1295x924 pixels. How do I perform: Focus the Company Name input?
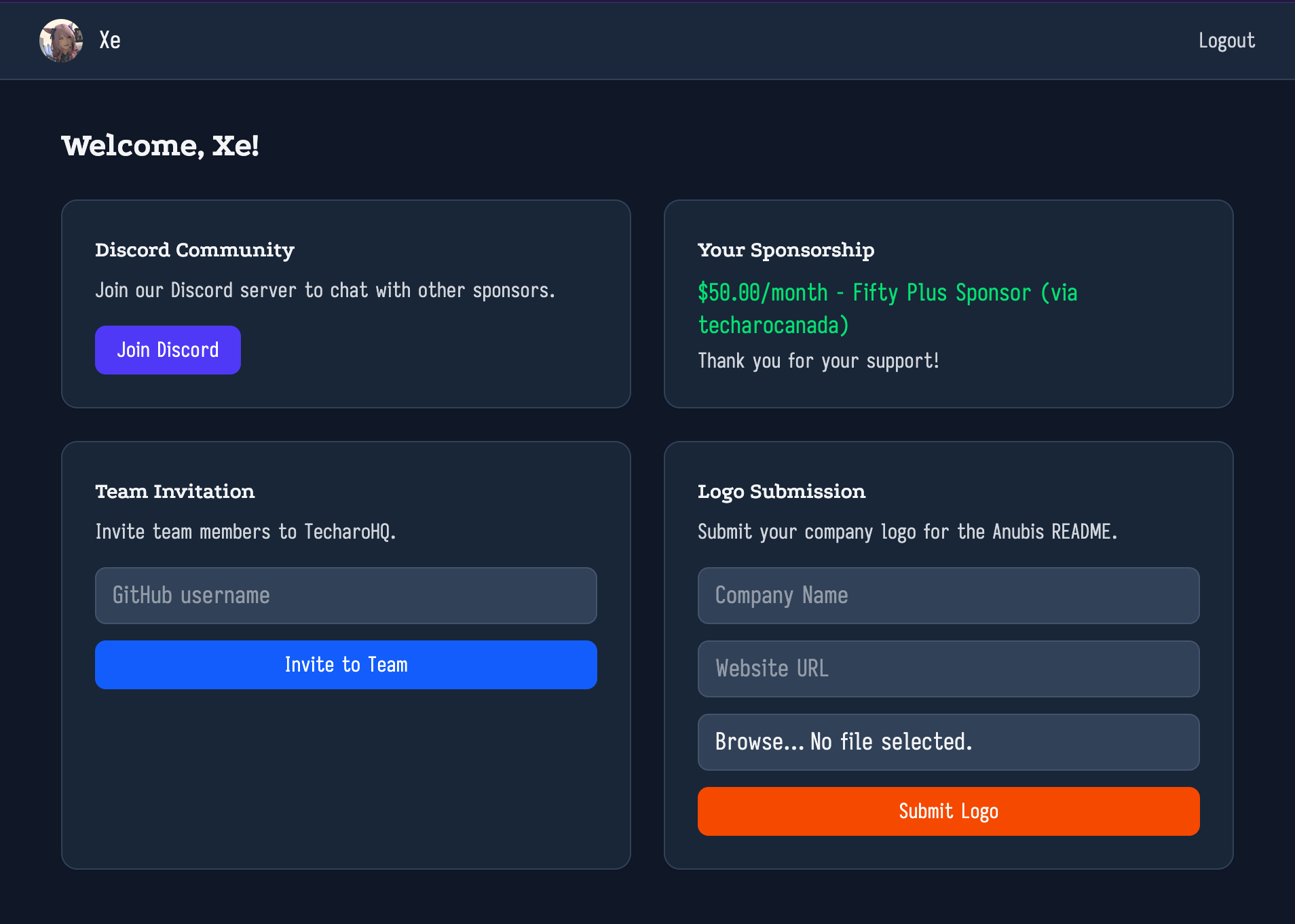coord(948,596)
